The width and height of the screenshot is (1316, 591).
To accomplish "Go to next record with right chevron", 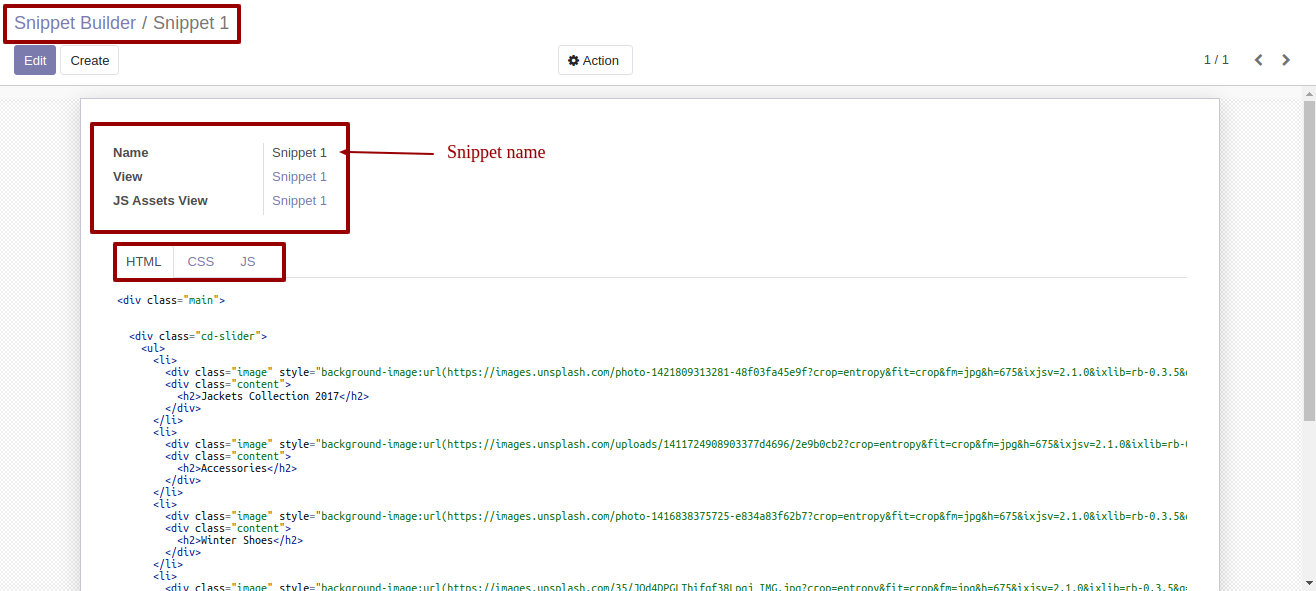I will 1286,60.
